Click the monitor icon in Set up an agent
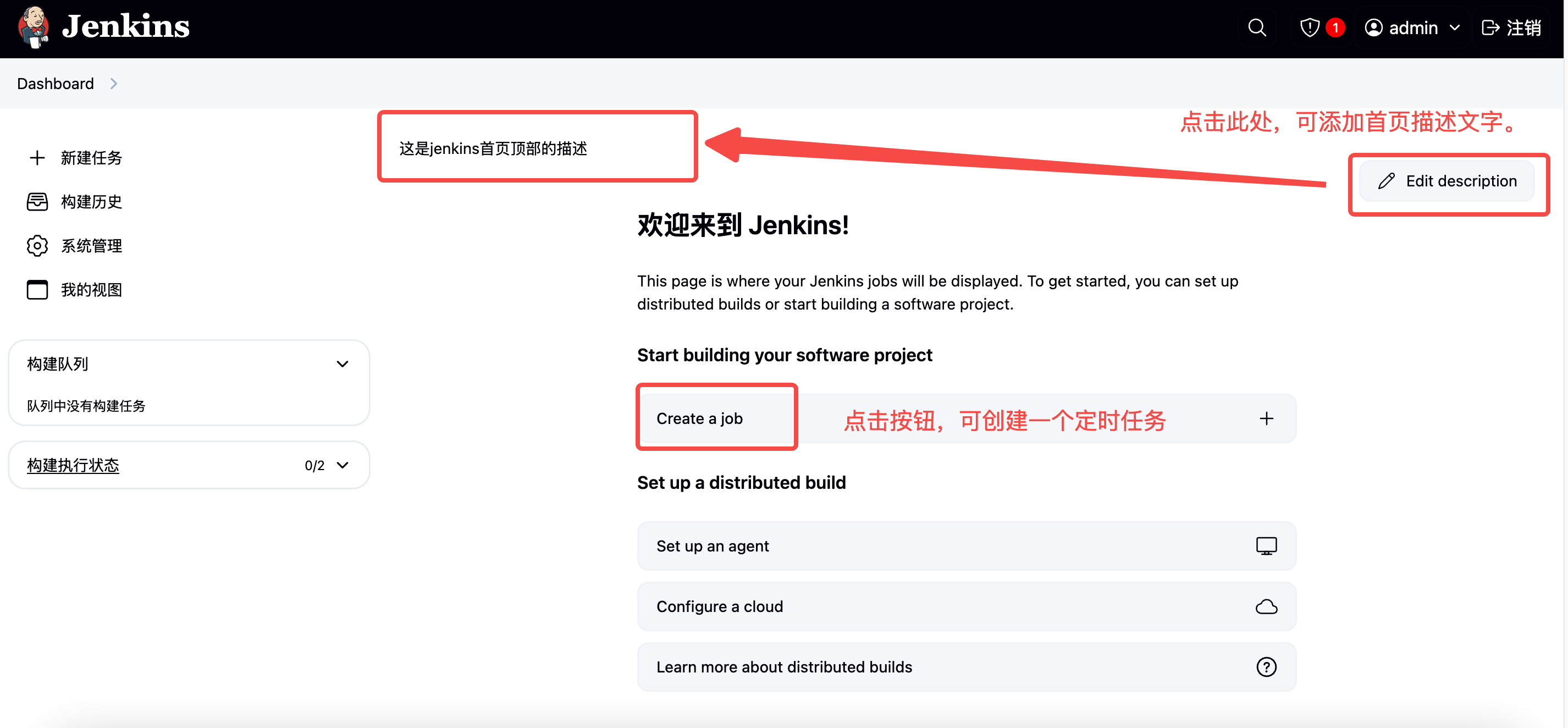Viewport: 1568px width, 728px height. click(x=1266, y=546)
